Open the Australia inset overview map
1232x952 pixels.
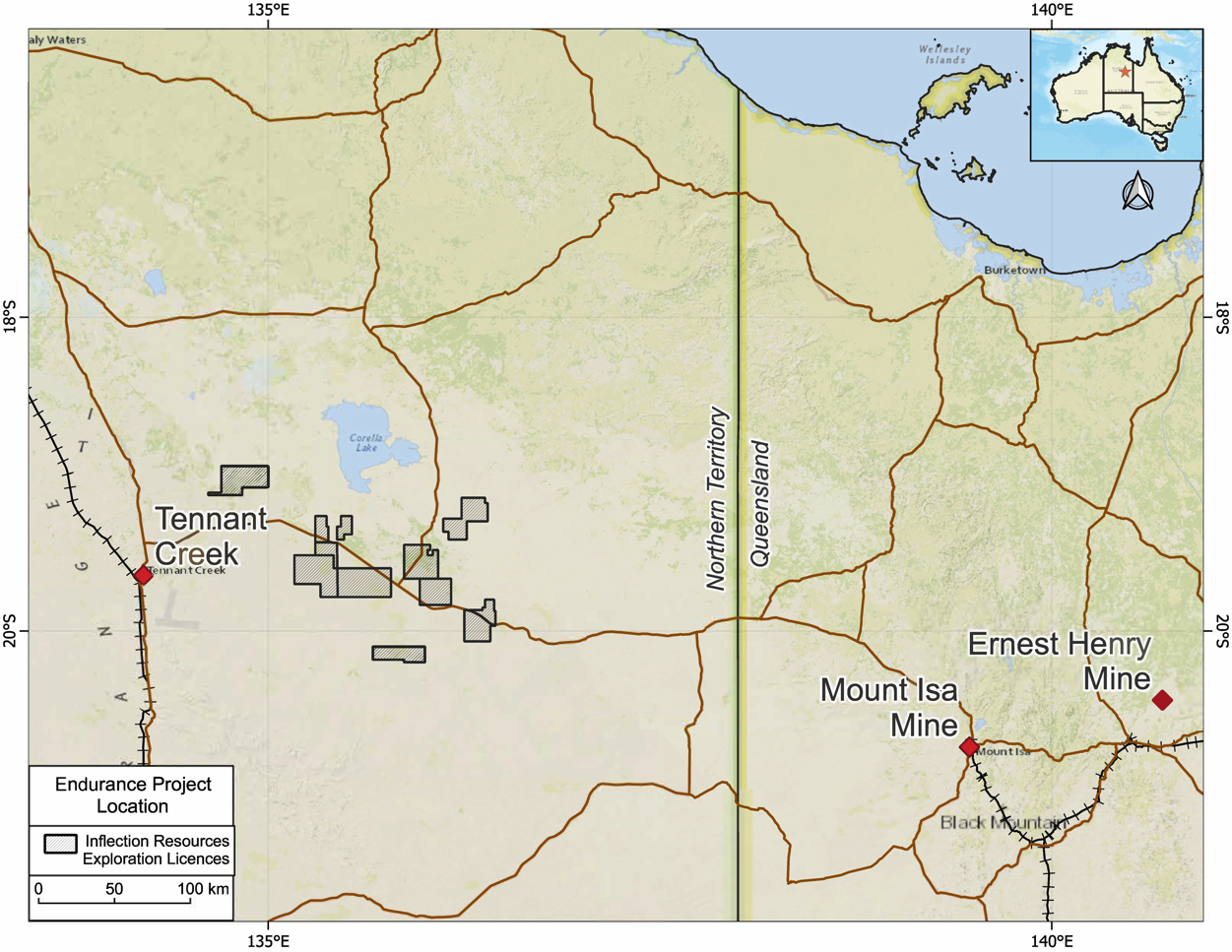[x=1116, y=95]
